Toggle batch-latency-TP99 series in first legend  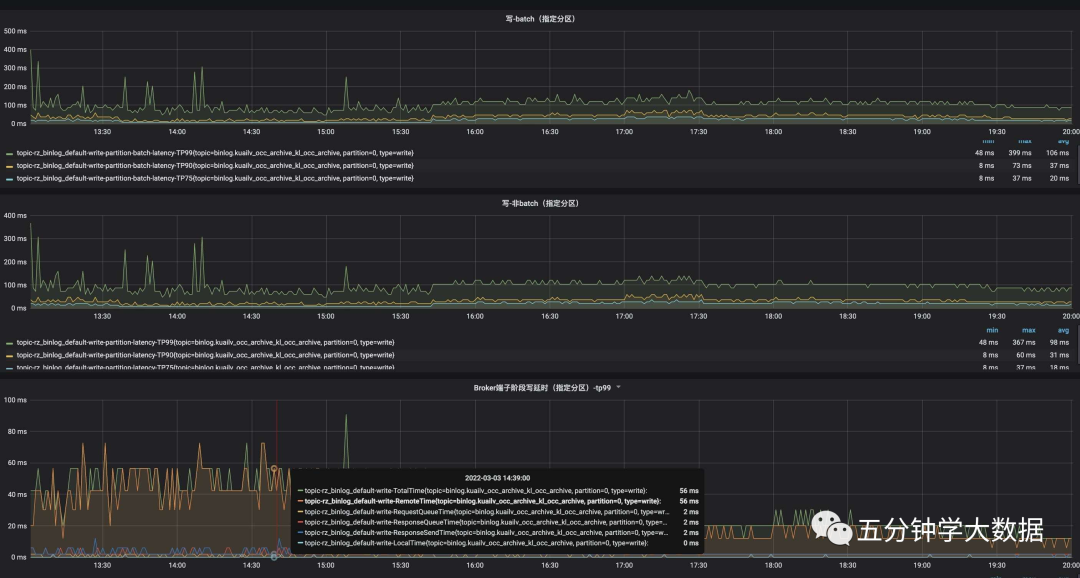tap(215, 153)
